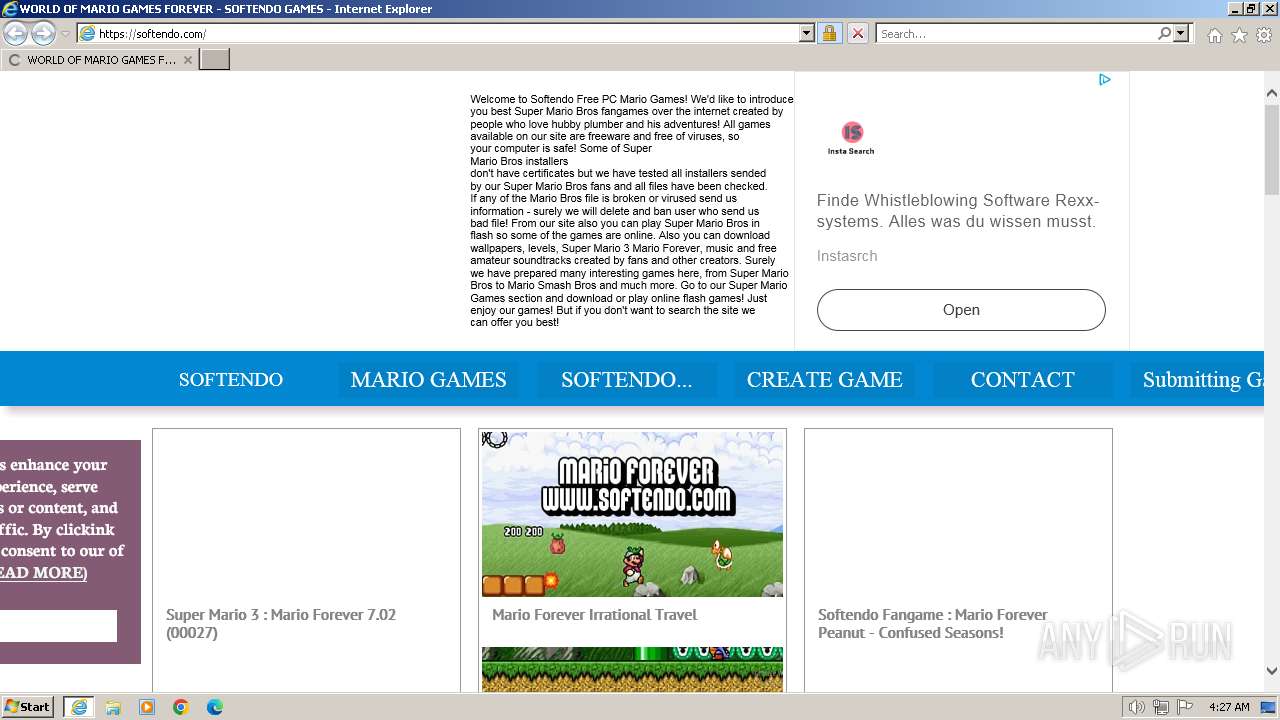Click the Mario Forever Irrational Travel thumbnail
This screenshot has height=720, width=1280.
[632, 514]
